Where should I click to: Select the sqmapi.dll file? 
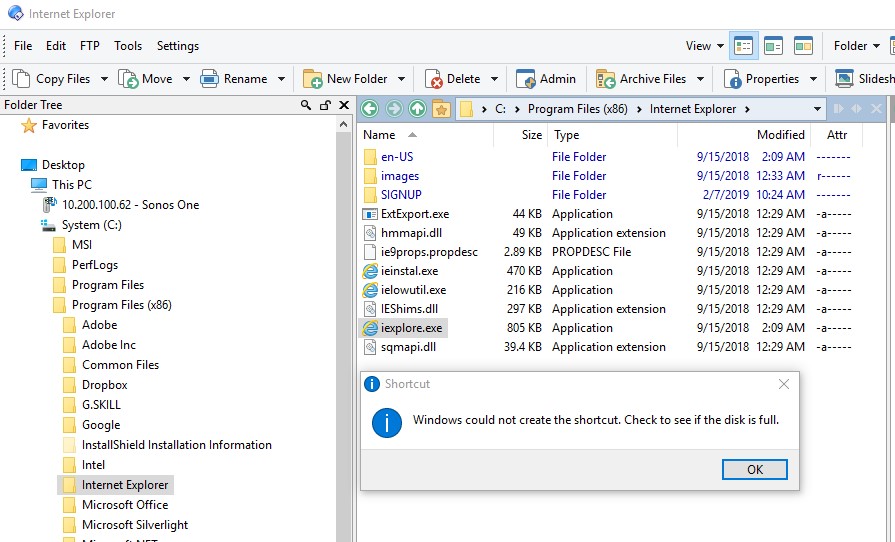pyautogui.click(x=408, y=347)
